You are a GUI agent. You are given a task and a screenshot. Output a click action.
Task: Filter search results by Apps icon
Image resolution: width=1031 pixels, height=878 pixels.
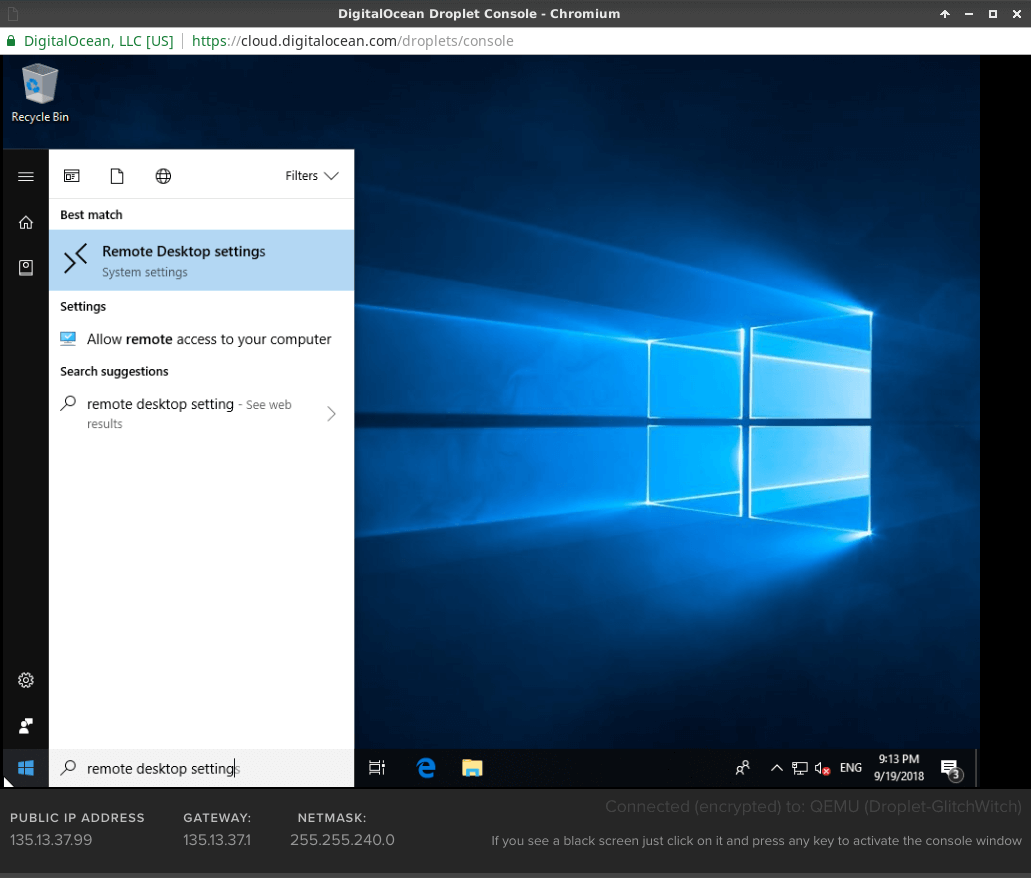pos(72,176)
